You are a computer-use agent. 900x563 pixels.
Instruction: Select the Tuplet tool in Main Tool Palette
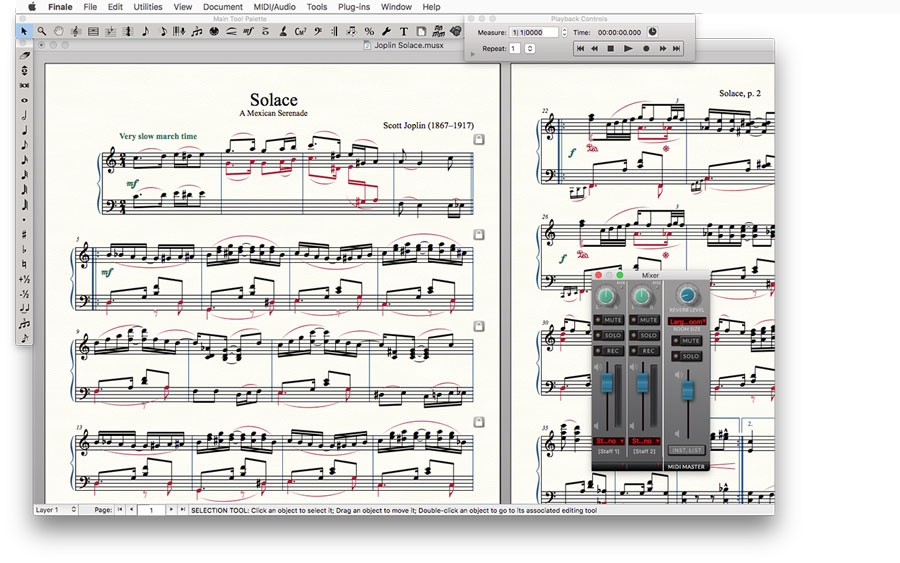[196, 31]
